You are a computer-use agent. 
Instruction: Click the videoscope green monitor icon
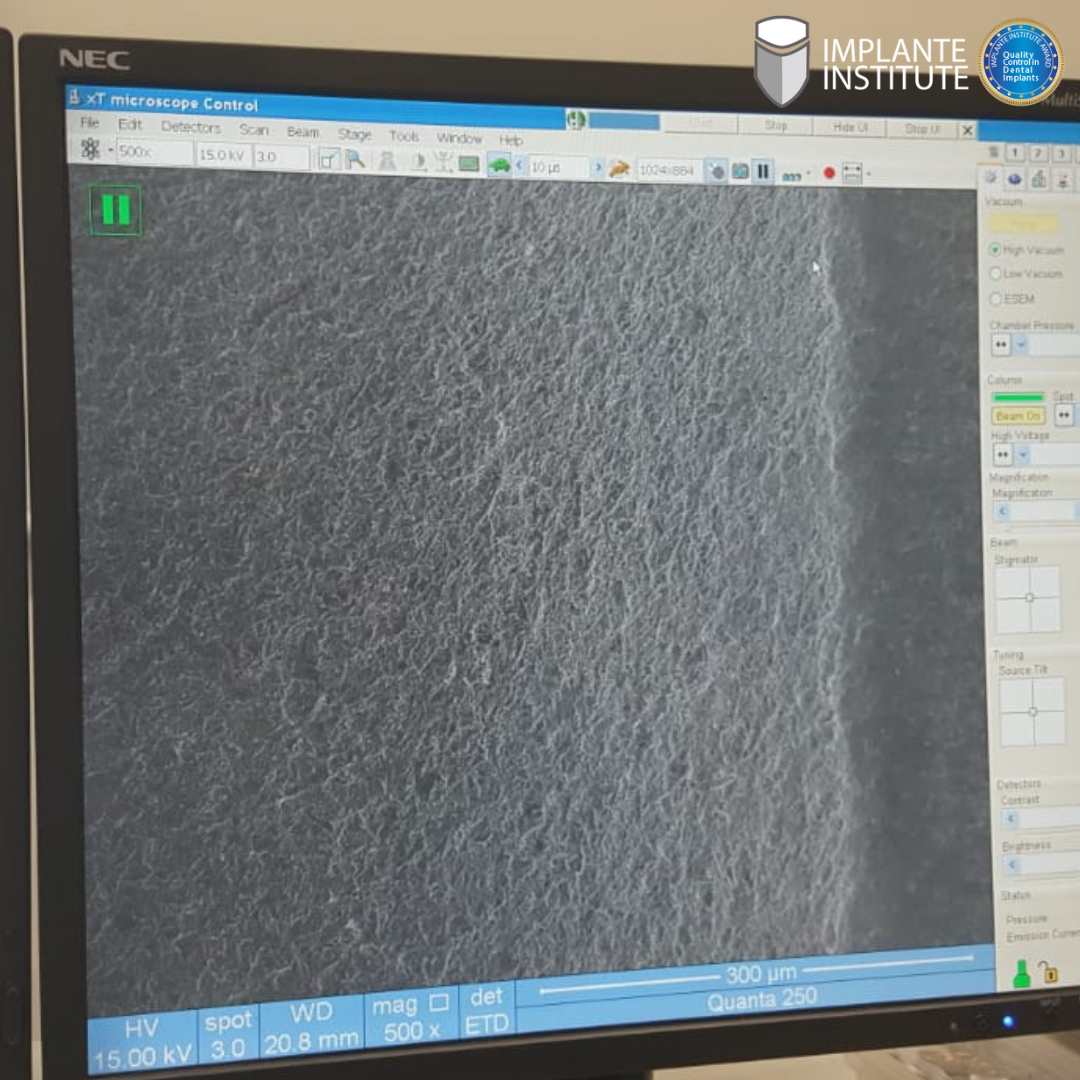tap(469, 163)
